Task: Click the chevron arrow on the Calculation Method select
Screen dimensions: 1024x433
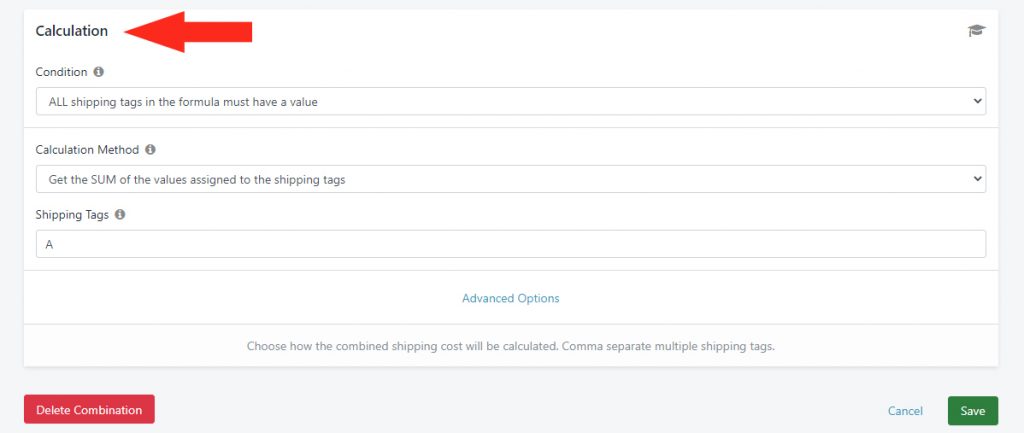Action: click(x=977, y=179)
